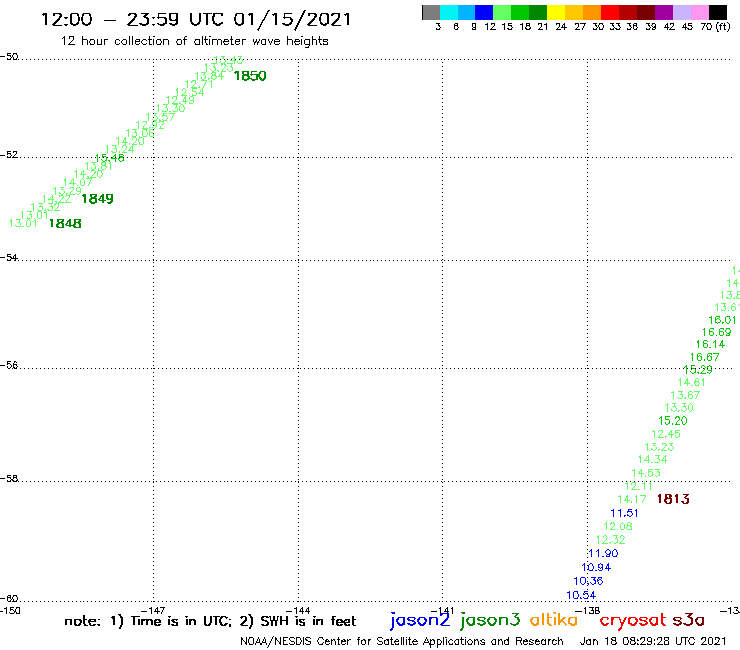Click the (ft) unit label in legend

click(723, 26)
